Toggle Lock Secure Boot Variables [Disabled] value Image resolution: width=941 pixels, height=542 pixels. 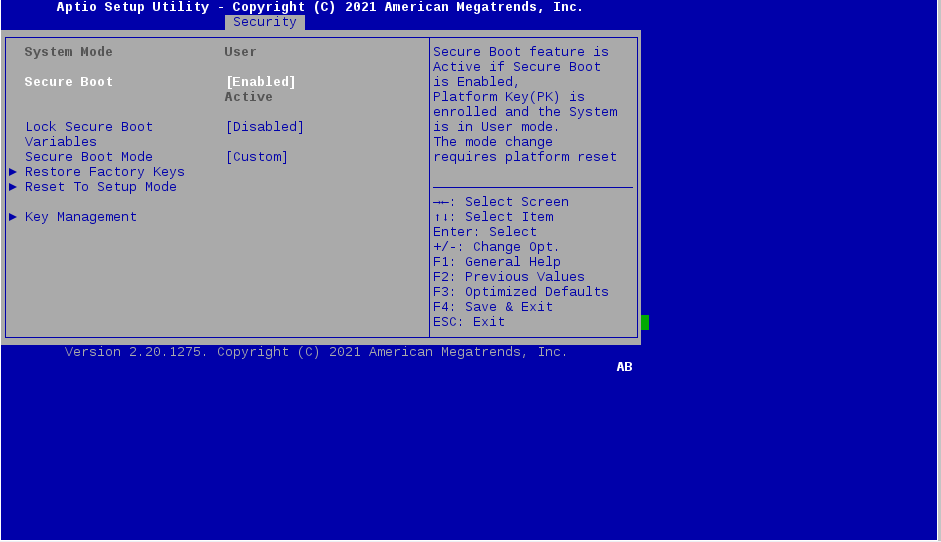point(264,127)
